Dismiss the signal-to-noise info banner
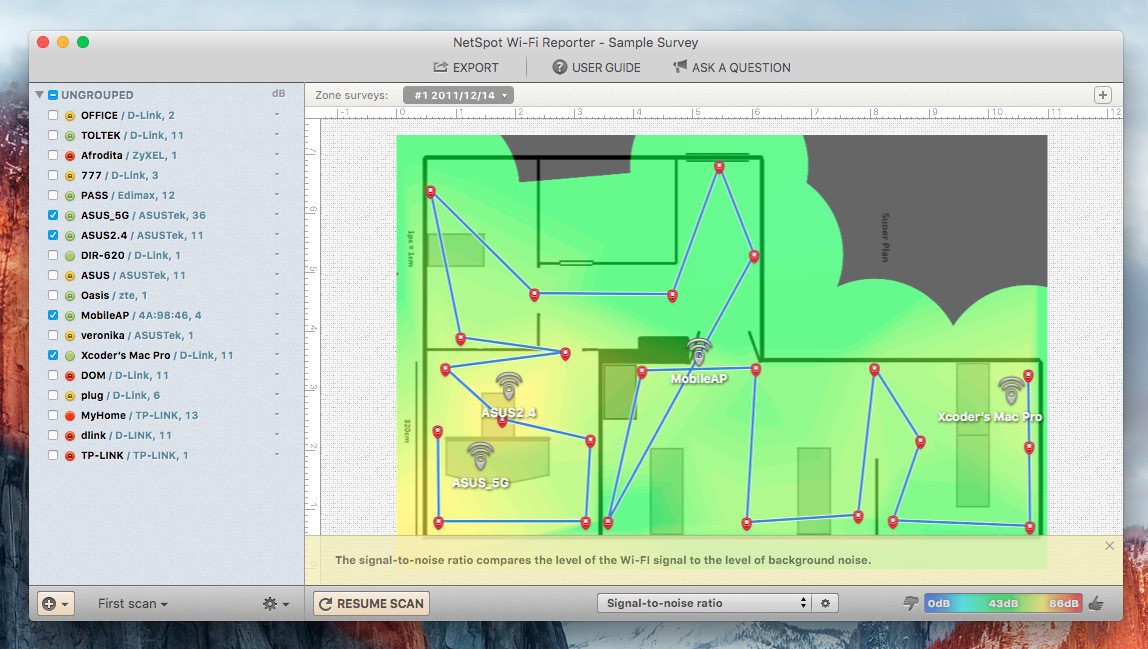Screen dimensions: 1148x649 pos(1109,546)
